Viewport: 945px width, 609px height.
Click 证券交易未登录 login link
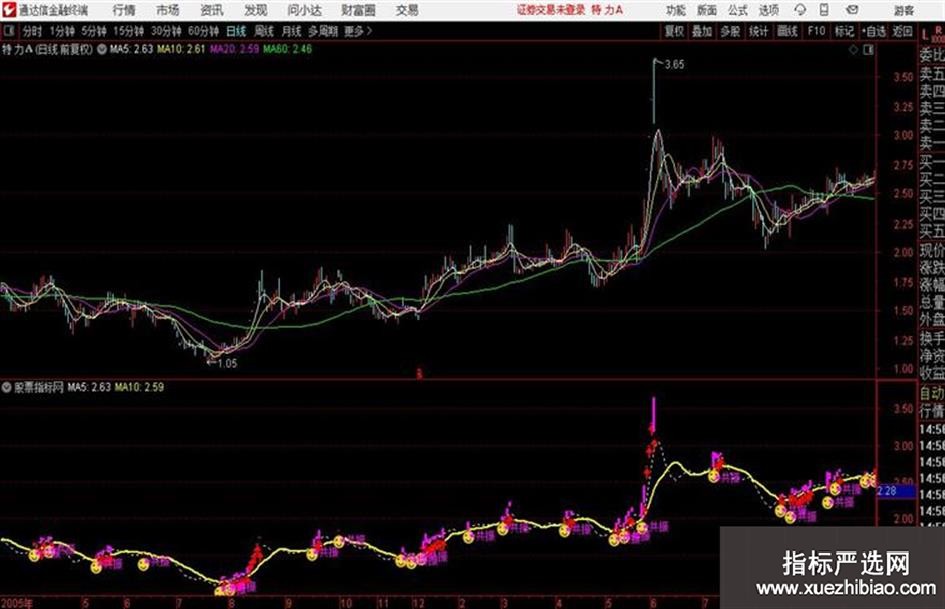(551, 10)
